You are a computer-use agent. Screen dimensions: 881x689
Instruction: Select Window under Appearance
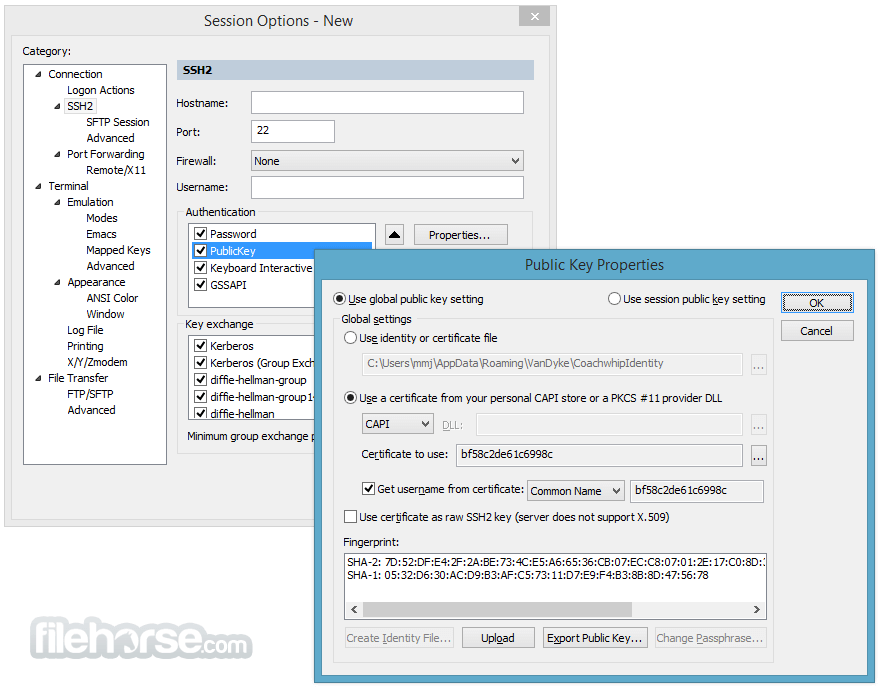105,314
